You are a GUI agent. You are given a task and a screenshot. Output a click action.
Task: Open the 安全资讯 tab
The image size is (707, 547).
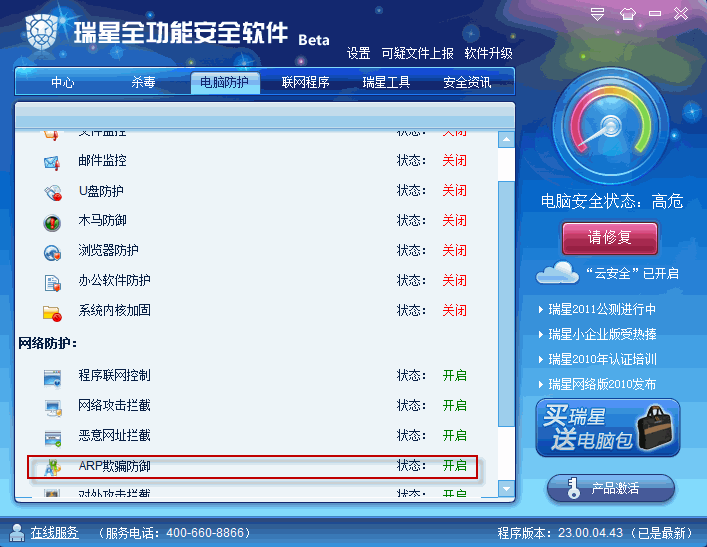click(x=467, y=83)
